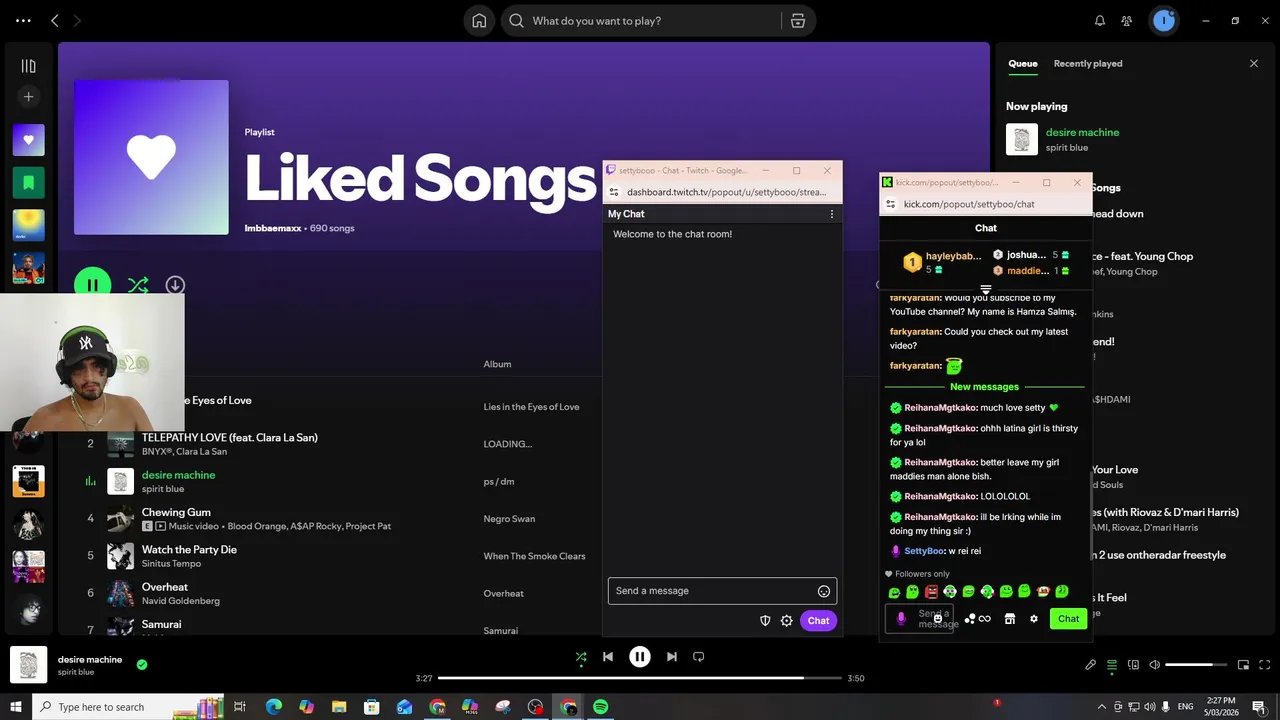This screenshot has width=1280, height=720.
Task: Send message with Twitch Chat button
Action: pos(819,621)
